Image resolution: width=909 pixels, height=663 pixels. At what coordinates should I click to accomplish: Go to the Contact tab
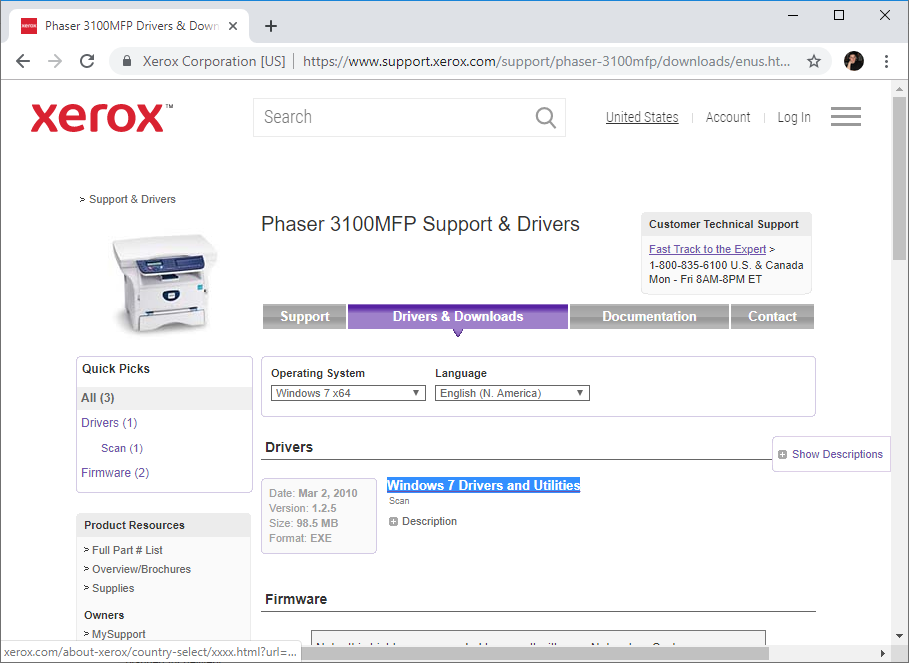pos(772,316)
